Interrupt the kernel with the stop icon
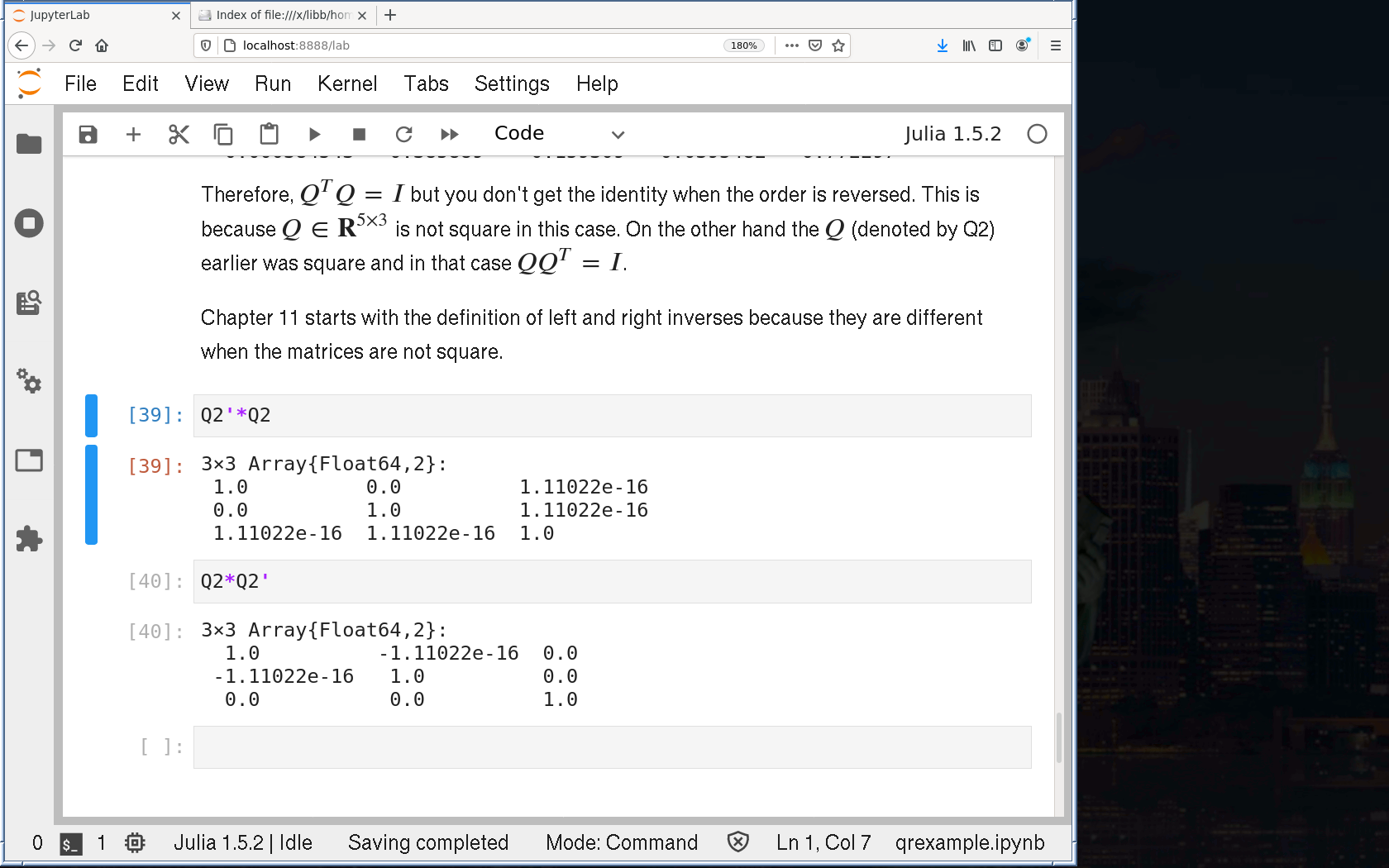The image size is (1389, 868). [x=359, y=134]
